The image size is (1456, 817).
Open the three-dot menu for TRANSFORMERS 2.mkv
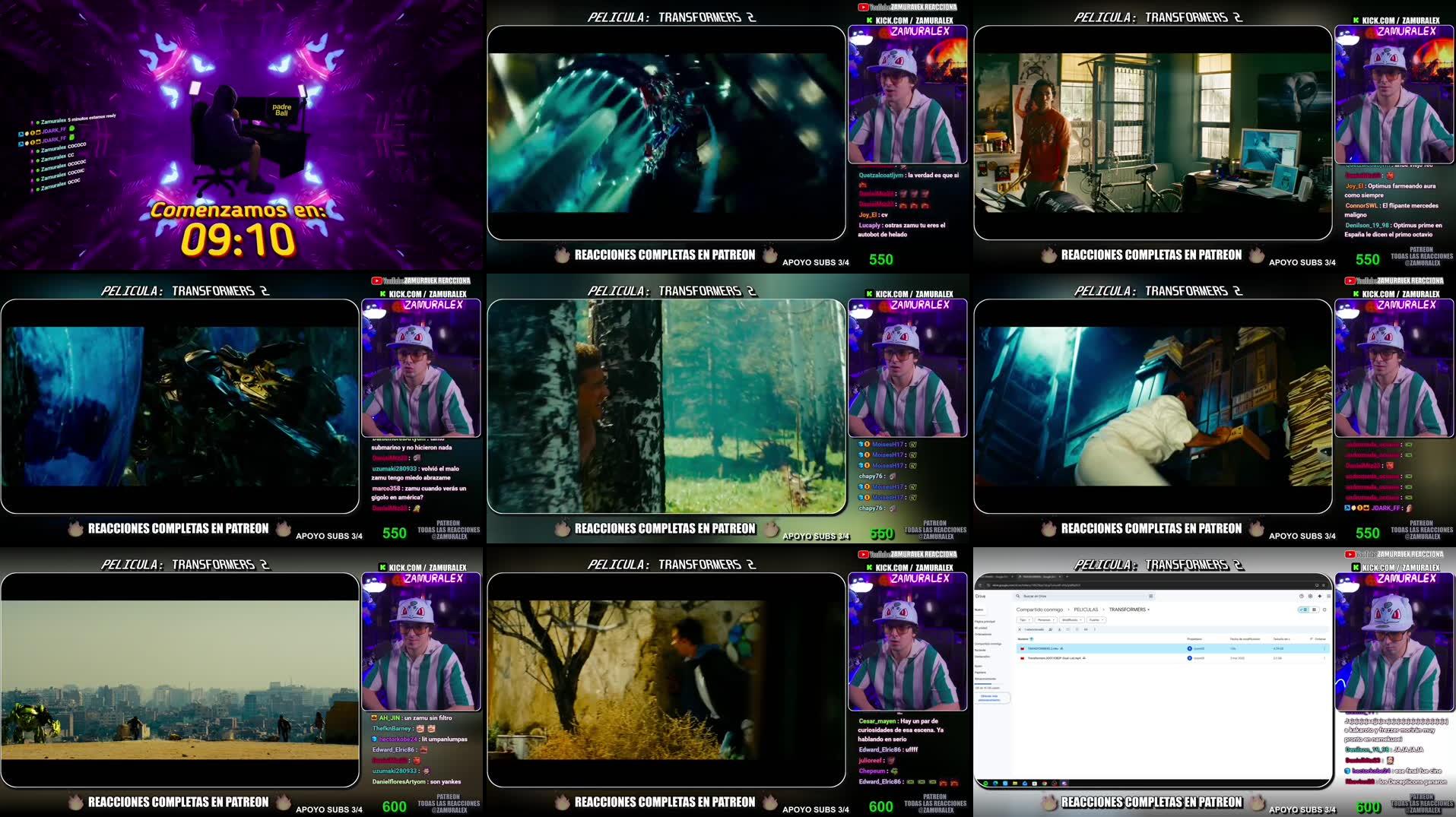coord(1325,648)
